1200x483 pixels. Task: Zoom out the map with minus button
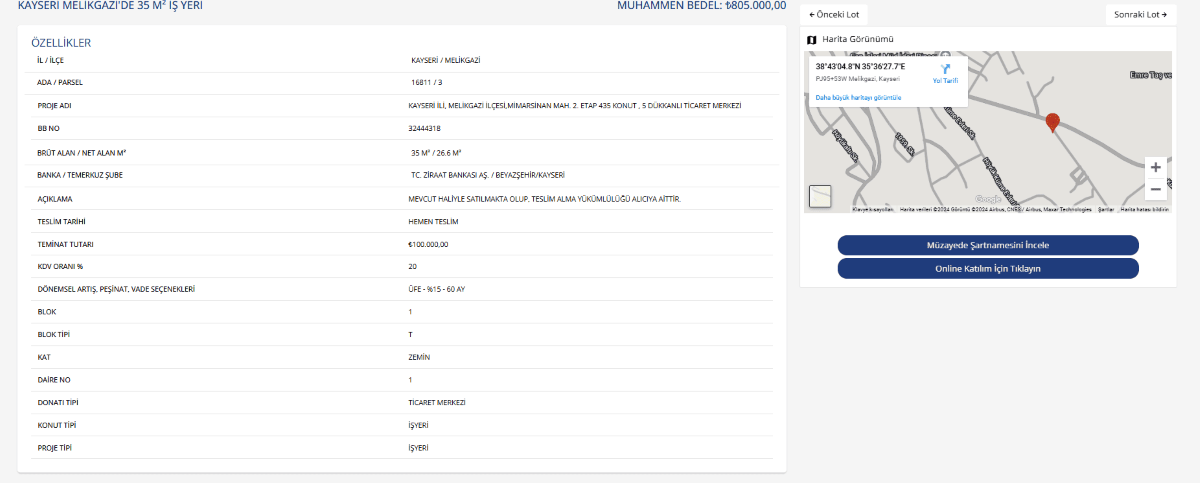pos(1156,189)
